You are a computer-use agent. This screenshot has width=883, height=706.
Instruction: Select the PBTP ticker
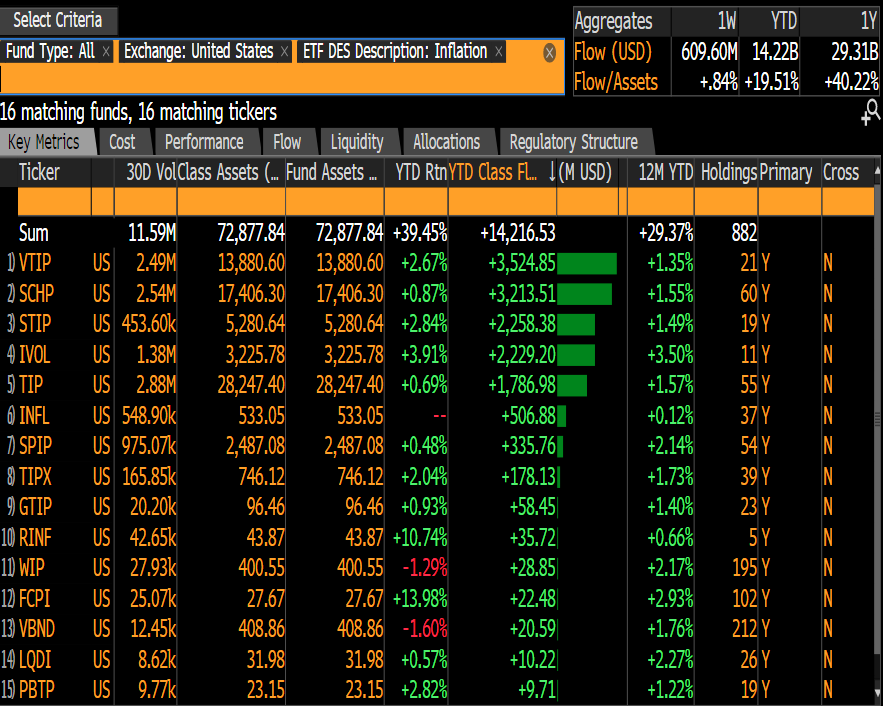tap(37, 690)
